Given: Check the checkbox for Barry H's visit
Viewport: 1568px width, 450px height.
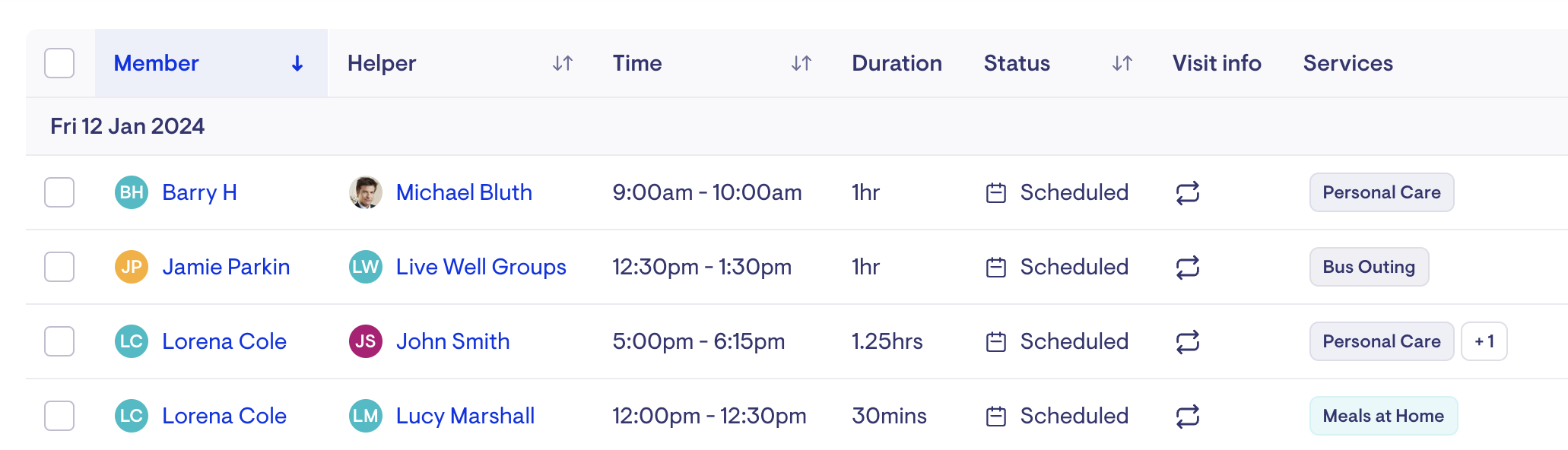Looking at the screenshot, I should tap(59, 192).
